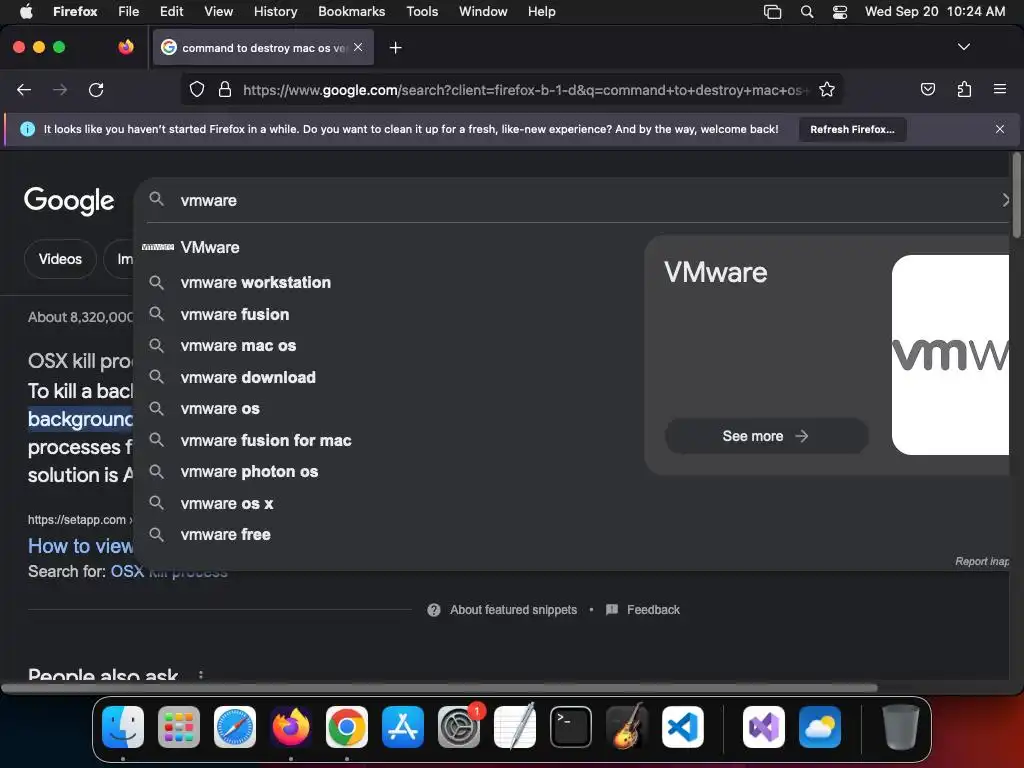
Task: Reload the page with the refresh icon
Action: point(96,89)
